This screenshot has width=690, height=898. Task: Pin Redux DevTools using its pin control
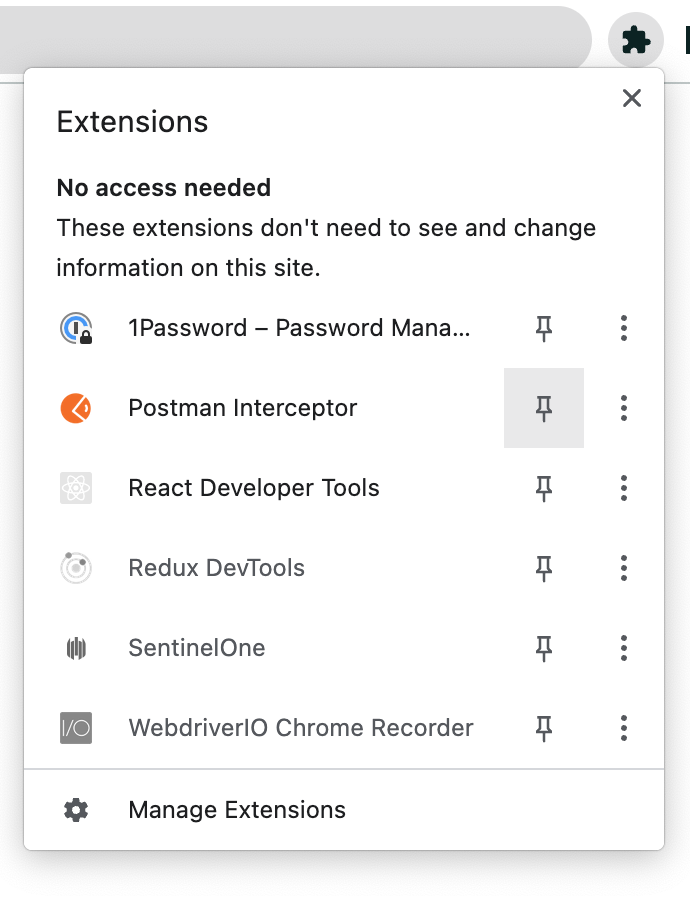coord(543,568)
